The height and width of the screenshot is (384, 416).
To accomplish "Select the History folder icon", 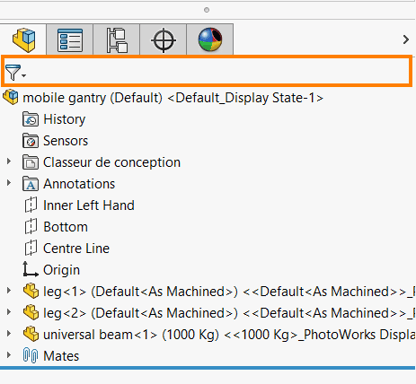I will [x=31, y=119].
